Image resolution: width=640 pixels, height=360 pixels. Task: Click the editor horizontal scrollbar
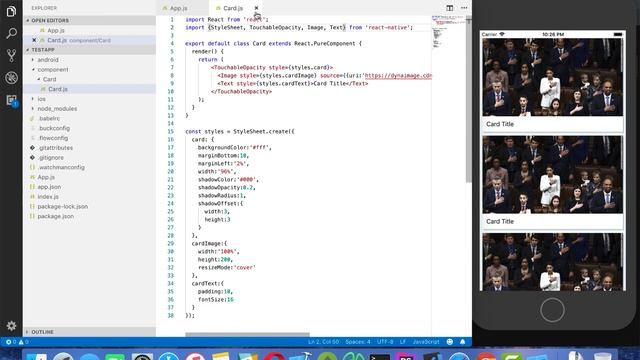click(247, 334)
